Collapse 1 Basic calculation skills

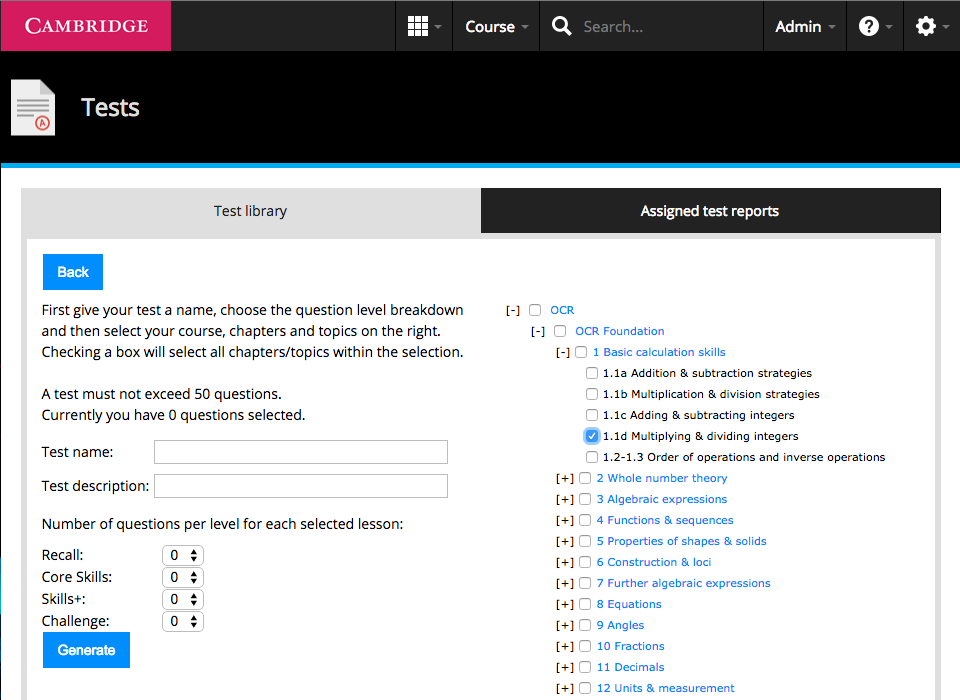[563, 352]
